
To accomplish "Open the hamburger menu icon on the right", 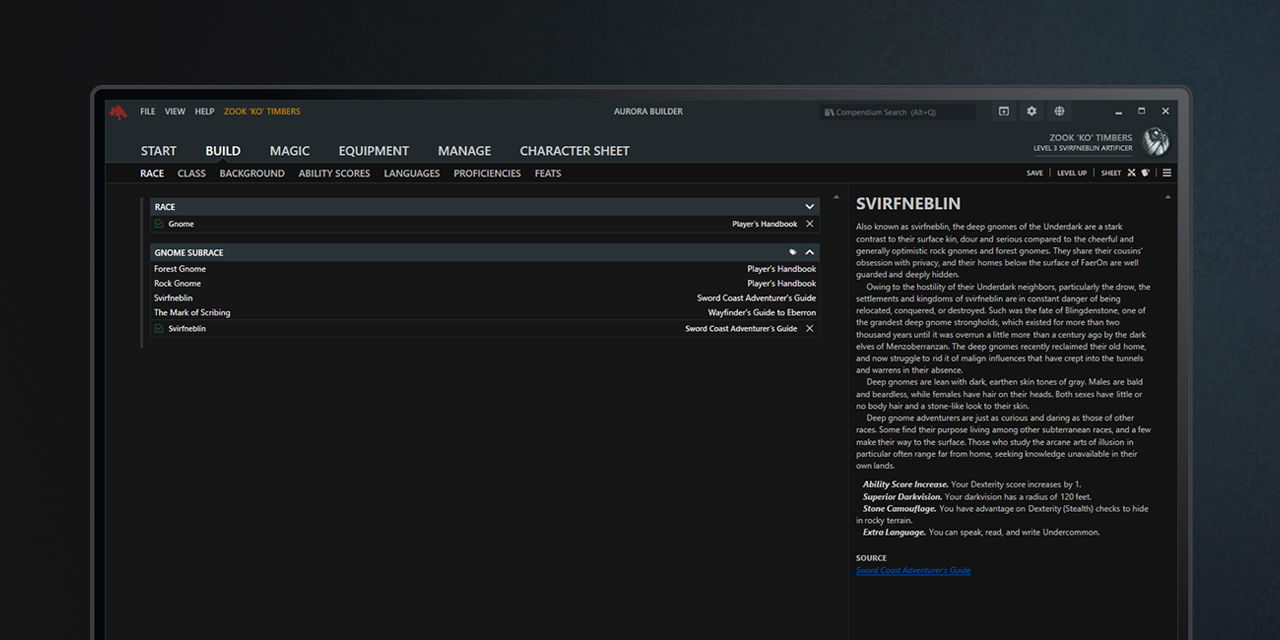I will click(x=1166, y=172).
